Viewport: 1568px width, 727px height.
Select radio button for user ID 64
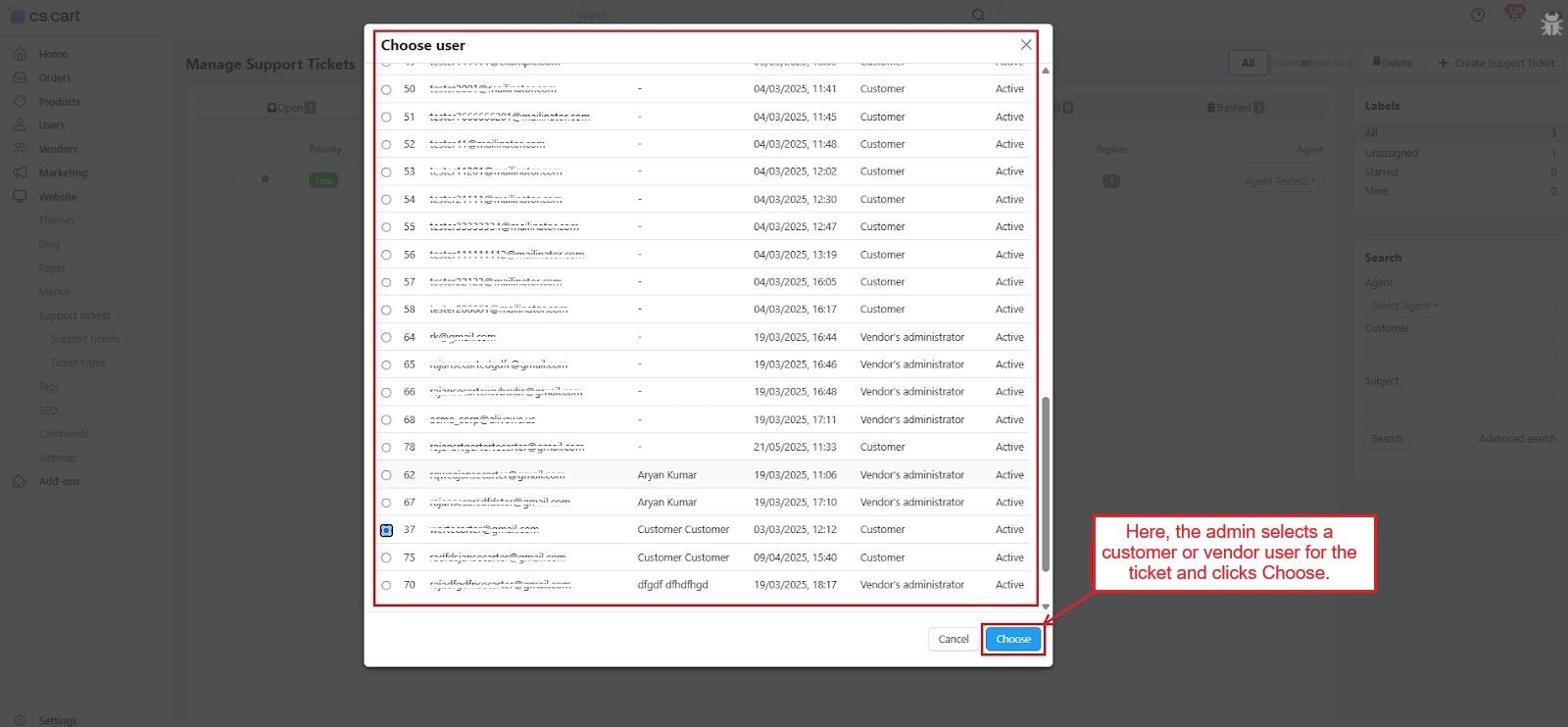tap(386, 337)
